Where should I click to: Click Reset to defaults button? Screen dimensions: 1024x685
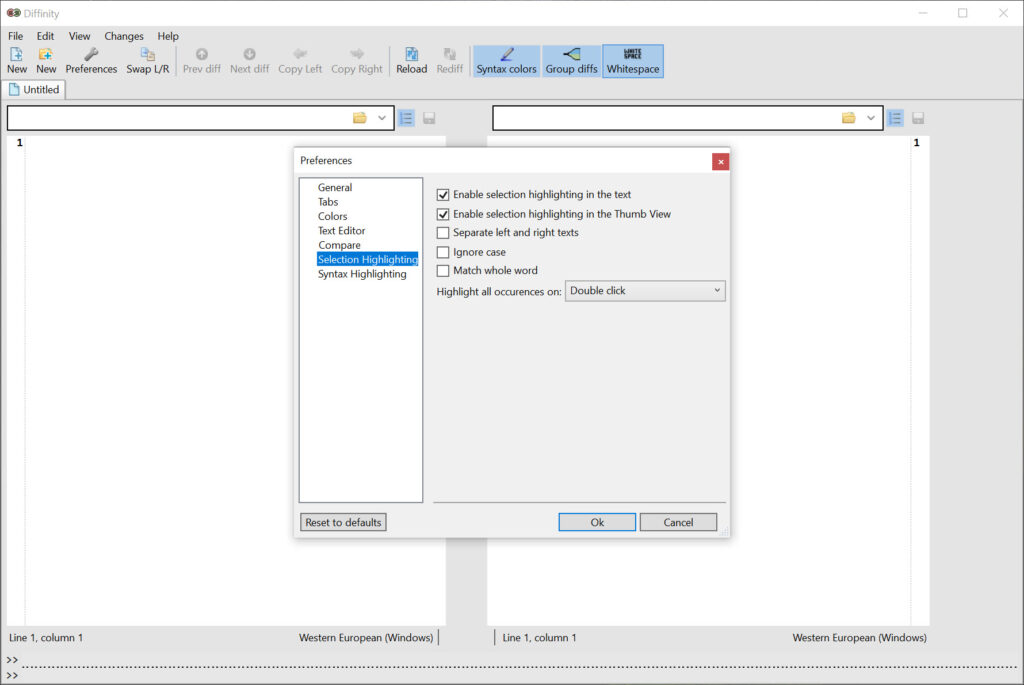click(344, 522)
